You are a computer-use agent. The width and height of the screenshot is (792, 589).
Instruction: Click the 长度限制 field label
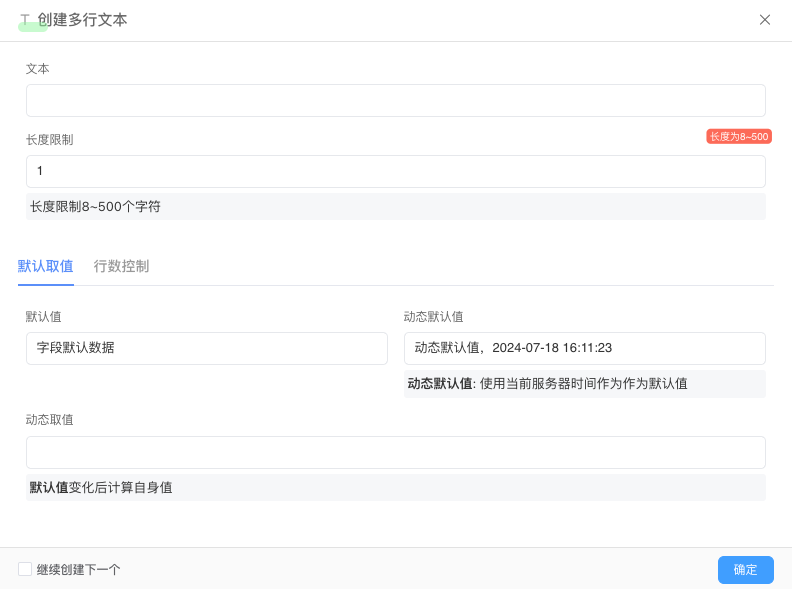(49, 140)
